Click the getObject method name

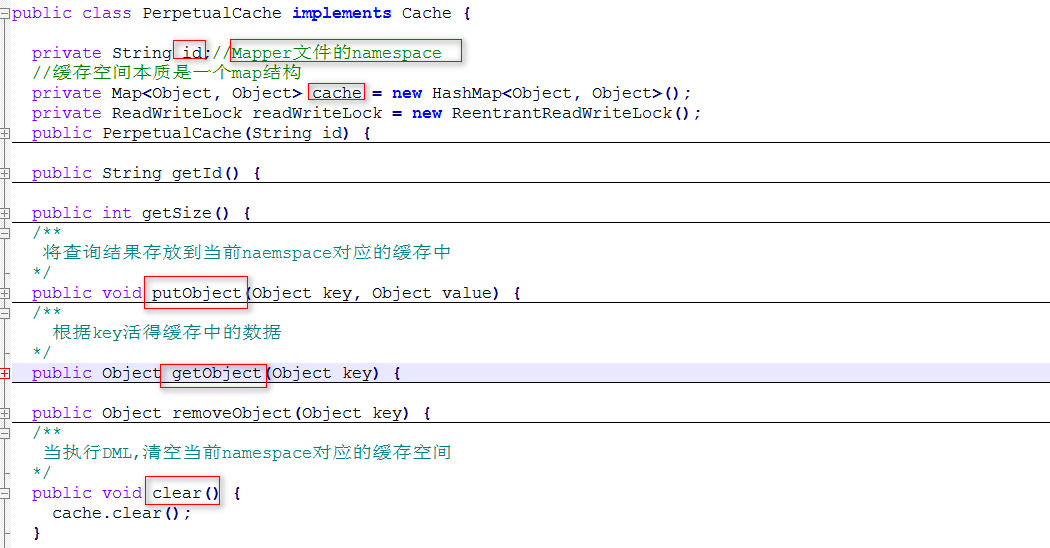tap(216, 373)
